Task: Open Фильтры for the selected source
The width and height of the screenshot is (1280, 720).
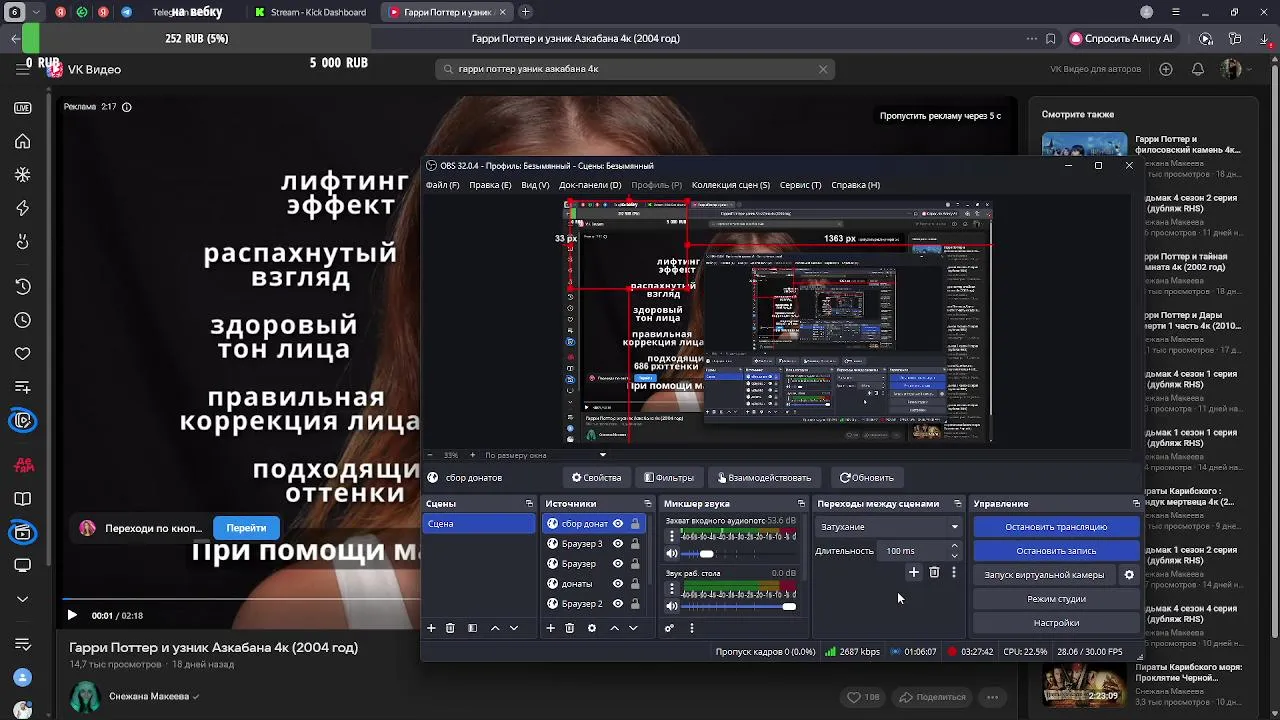Action: pos(669,478)
